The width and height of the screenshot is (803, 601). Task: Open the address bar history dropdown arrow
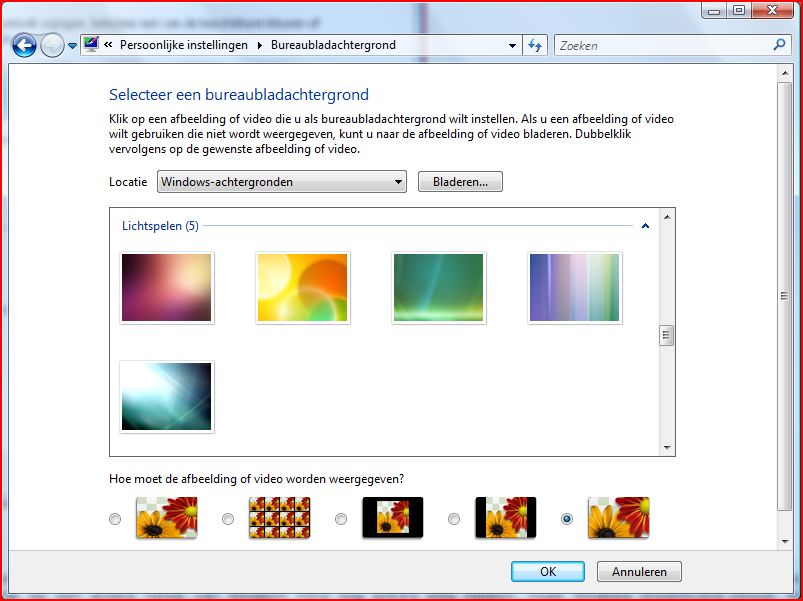(x=512, y=45)
